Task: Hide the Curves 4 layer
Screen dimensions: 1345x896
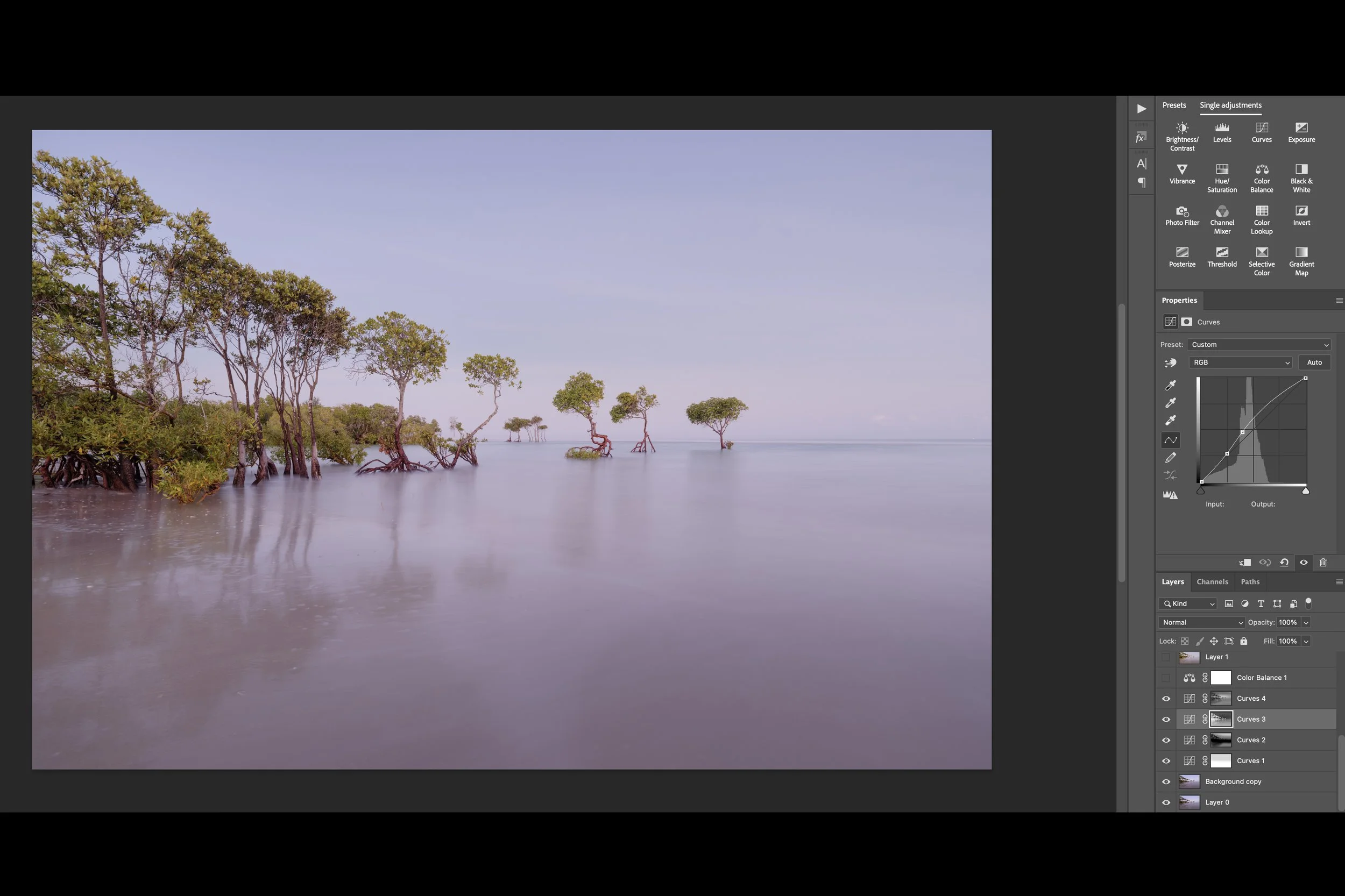Action: 1165,698
